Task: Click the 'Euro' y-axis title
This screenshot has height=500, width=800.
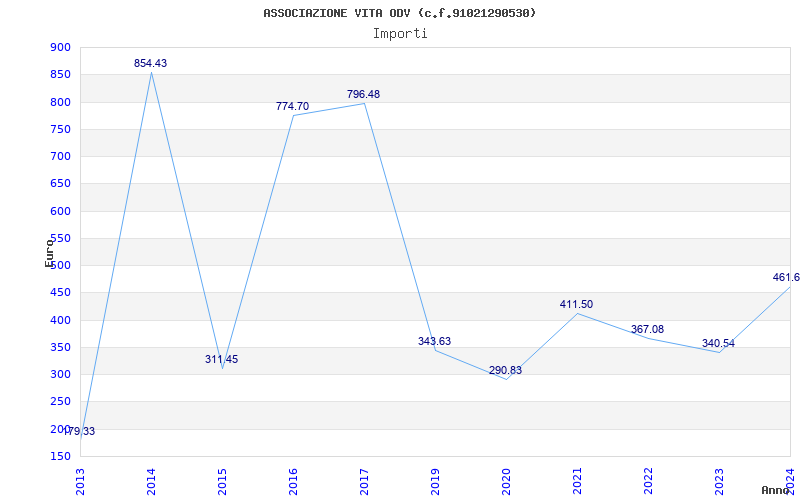Action: 49,253
